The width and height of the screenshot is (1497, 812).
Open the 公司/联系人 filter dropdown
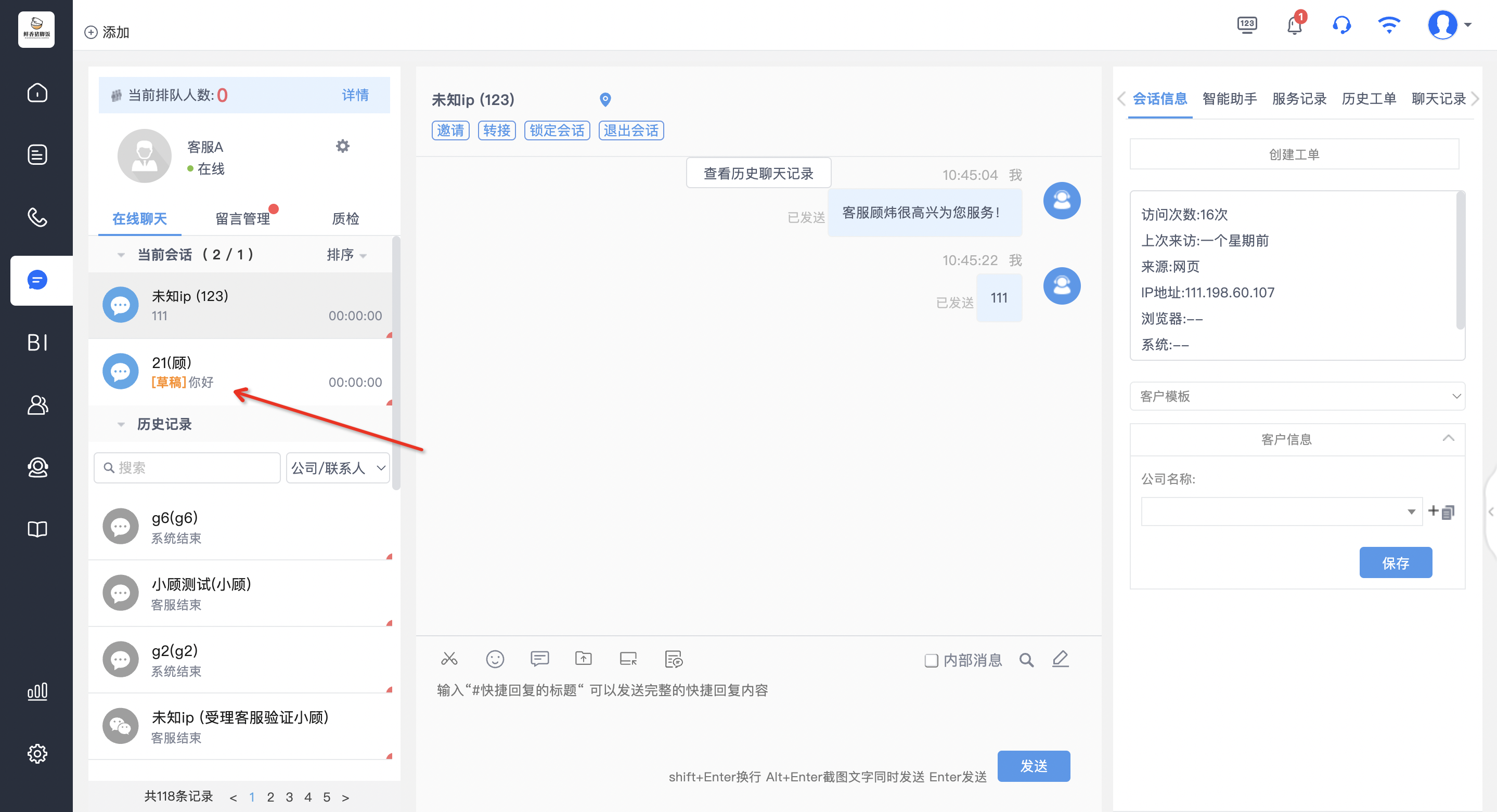click(x=338, y=467)
